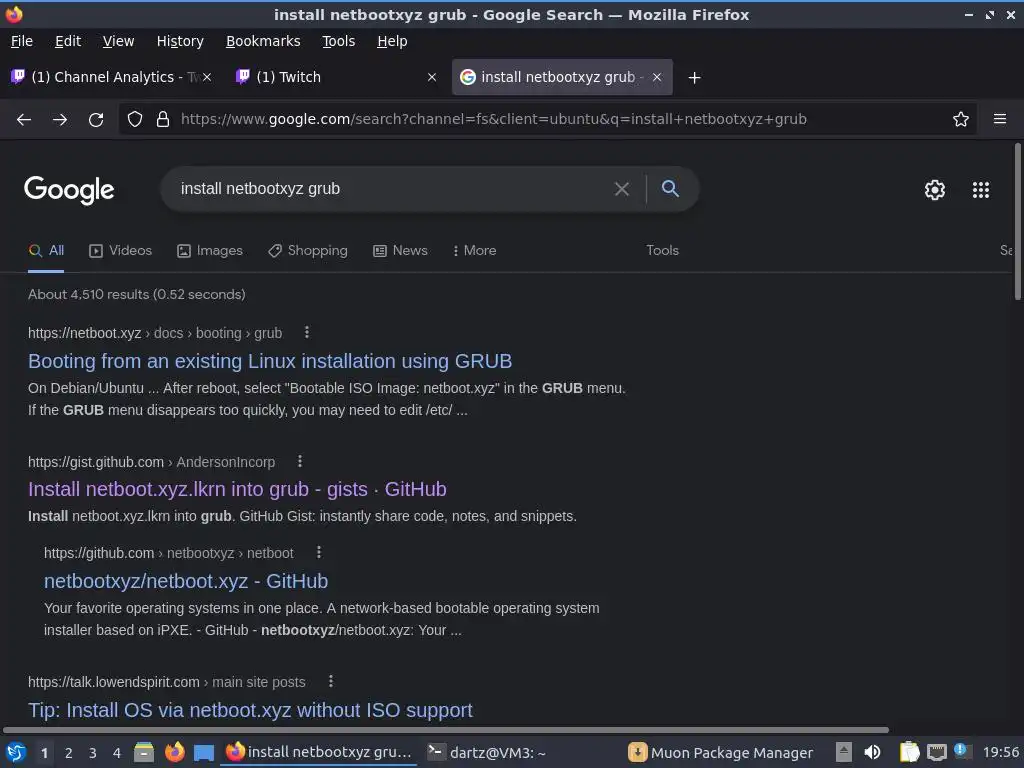This screenshot has height=768, width=1024.
Task: Open the volume control in tray
Action: 872,752
